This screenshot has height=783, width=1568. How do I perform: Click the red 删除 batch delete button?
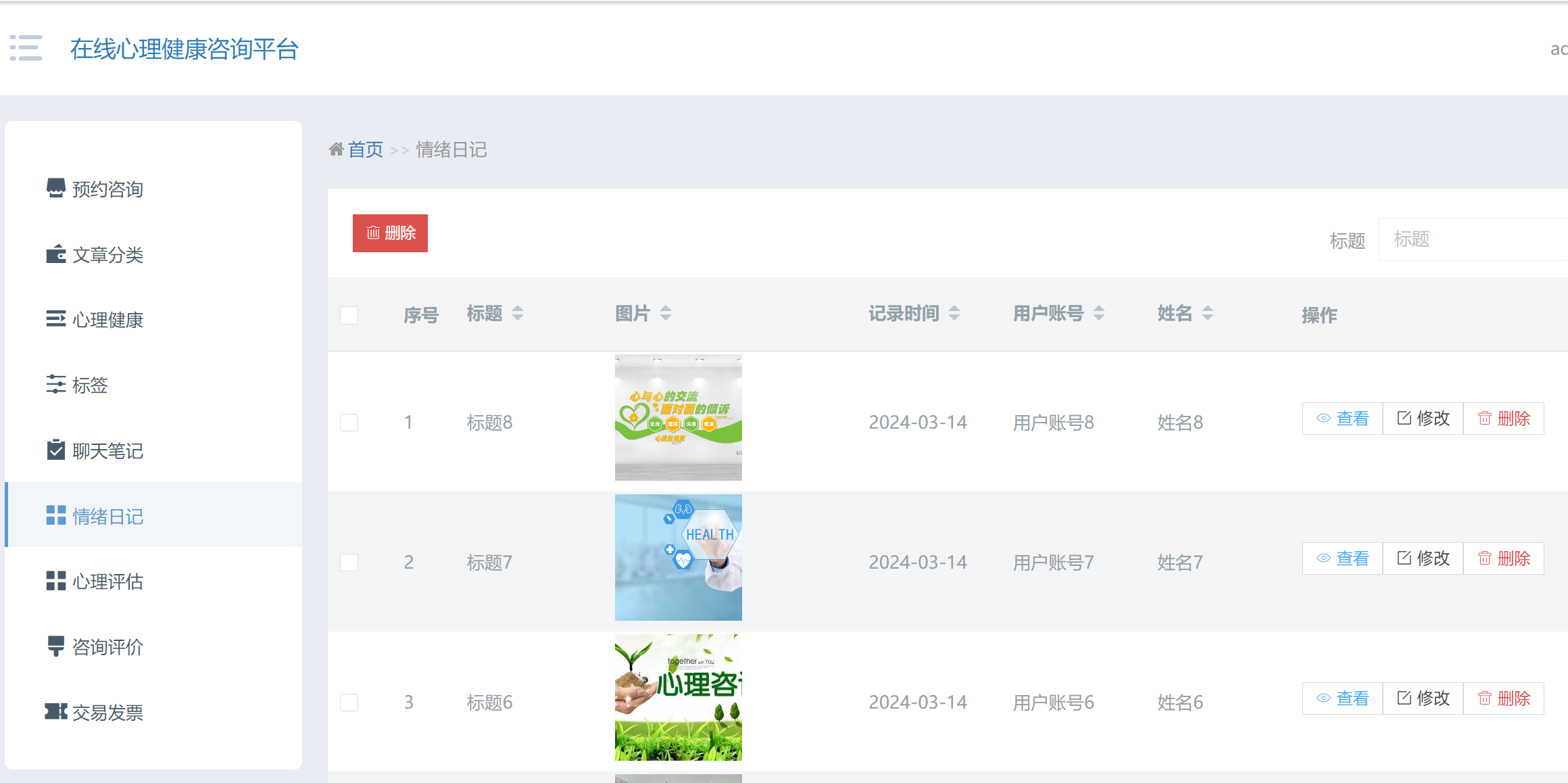(x=390, y=233)
